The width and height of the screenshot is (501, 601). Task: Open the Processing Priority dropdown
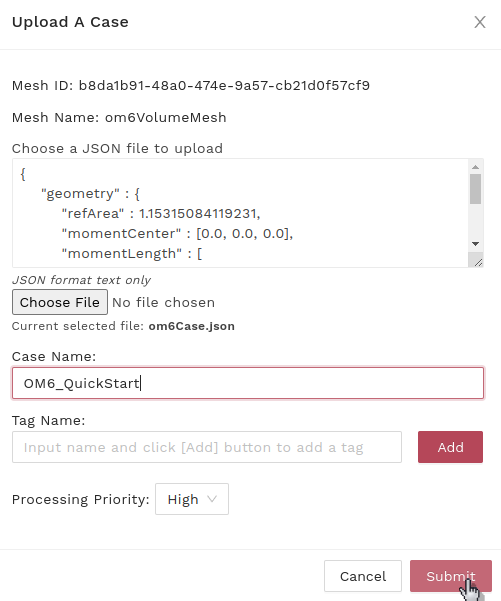coord(192,499)
